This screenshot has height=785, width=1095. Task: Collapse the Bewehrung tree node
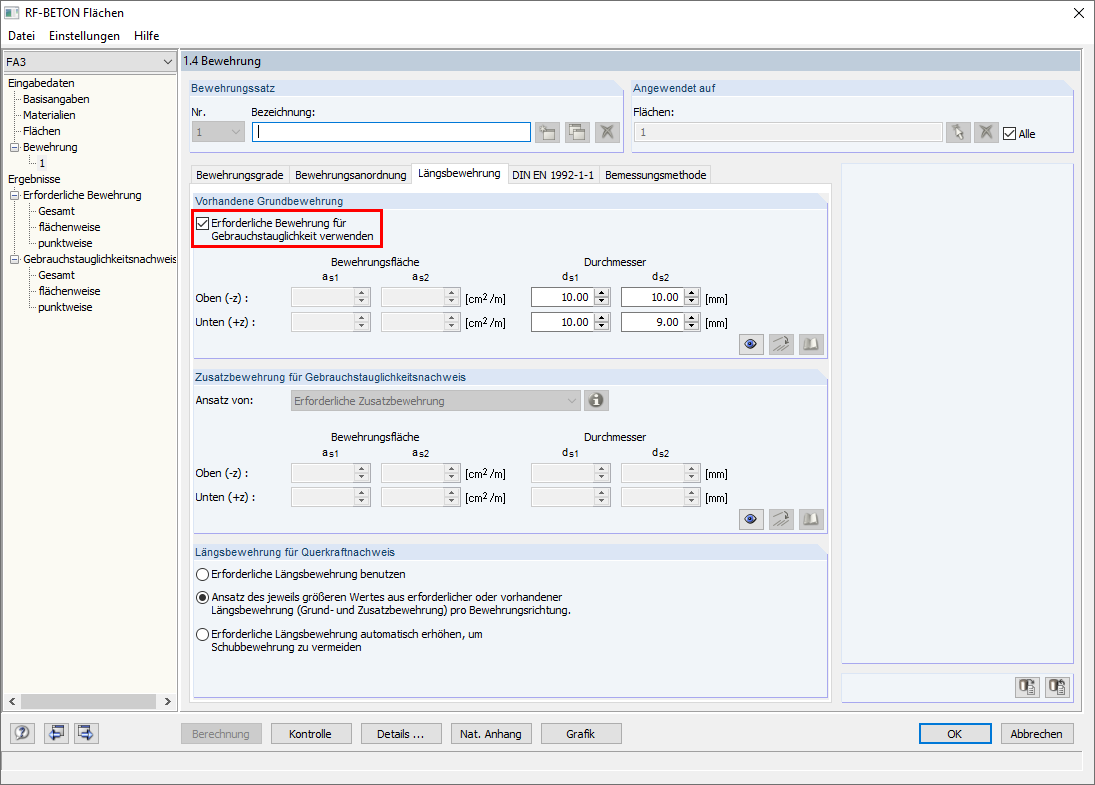[14, 147]
